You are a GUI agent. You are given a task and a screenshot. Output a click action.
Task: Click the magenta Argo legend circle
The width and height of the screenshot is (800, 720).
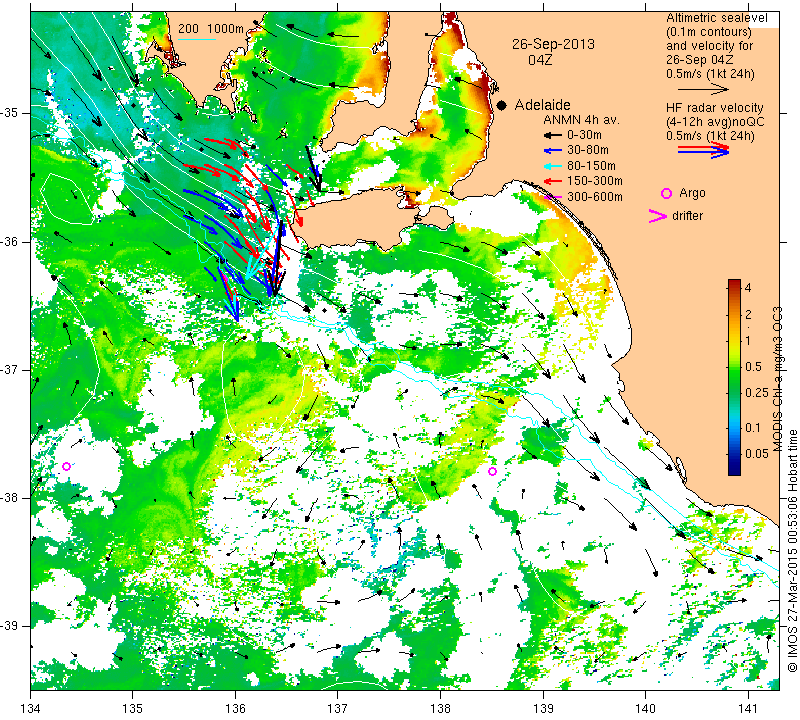[666, 193]
